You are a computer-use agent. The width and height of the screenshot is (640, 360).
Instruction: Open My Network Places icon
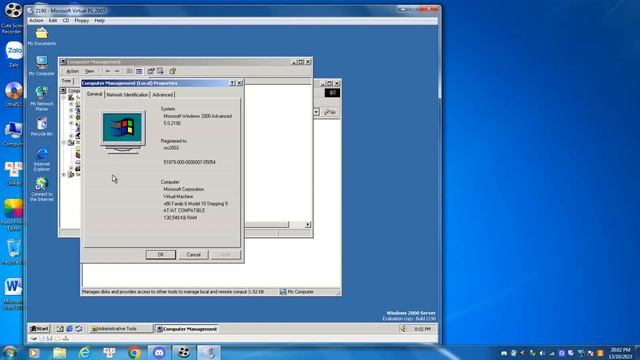point(42,98)
